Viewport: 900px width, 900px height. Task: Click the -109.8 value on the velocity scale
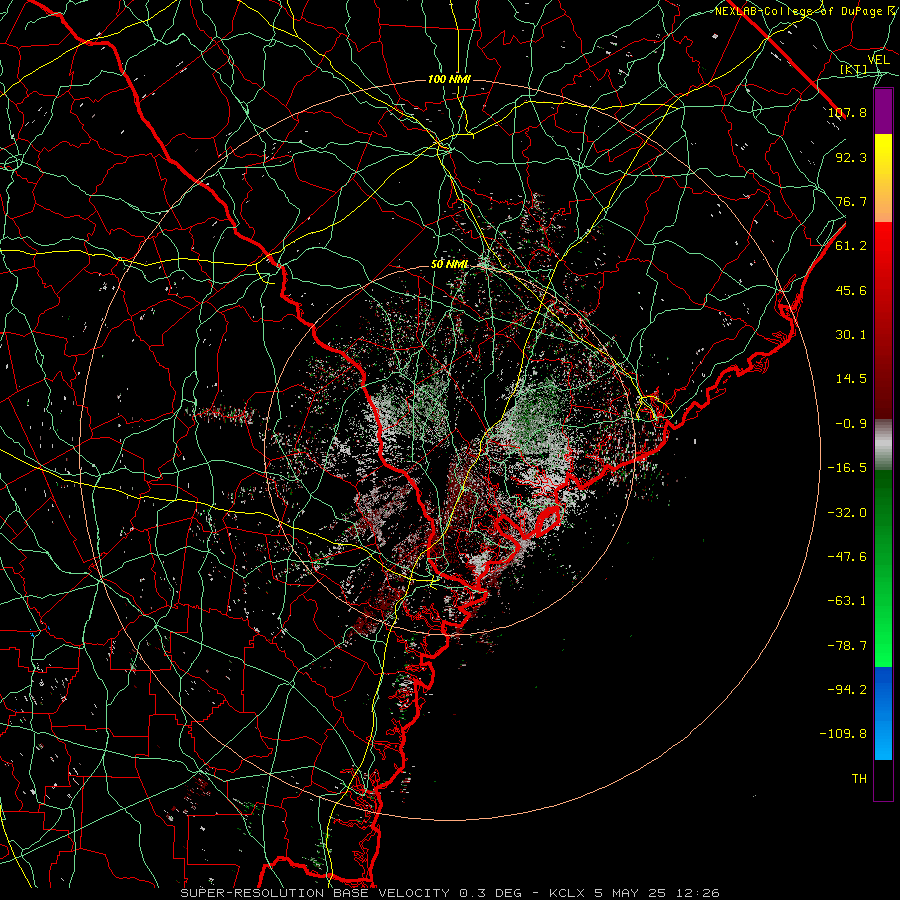843,734
